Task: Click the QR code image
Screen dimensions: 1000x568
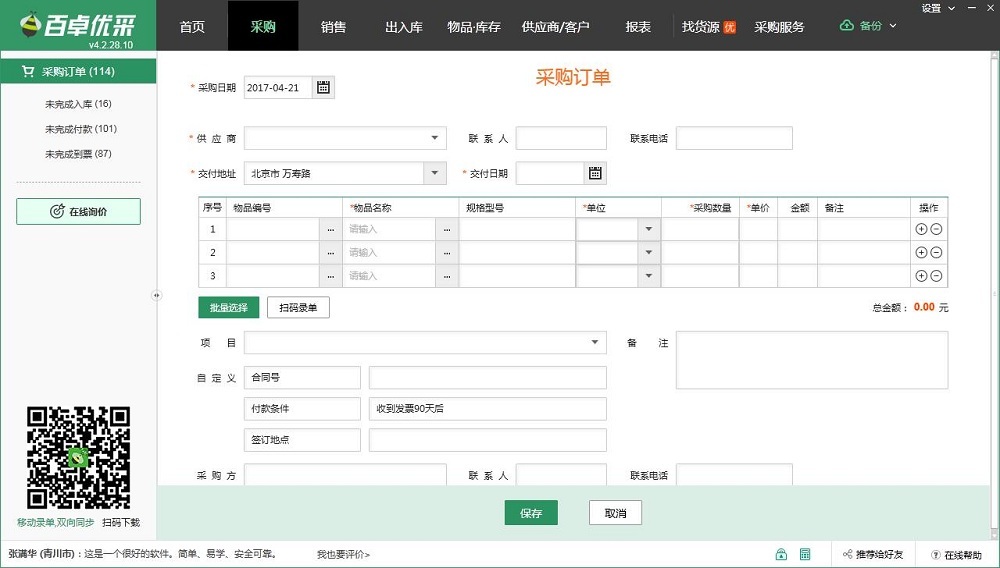Action: (x=78, y=458)
